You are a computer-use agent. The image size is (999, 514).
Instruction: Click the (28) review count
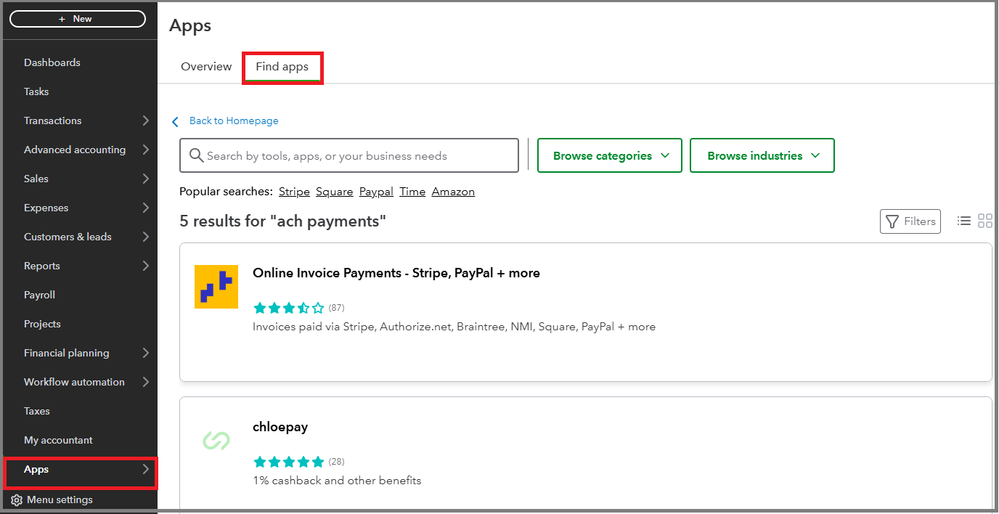[336, 462]
